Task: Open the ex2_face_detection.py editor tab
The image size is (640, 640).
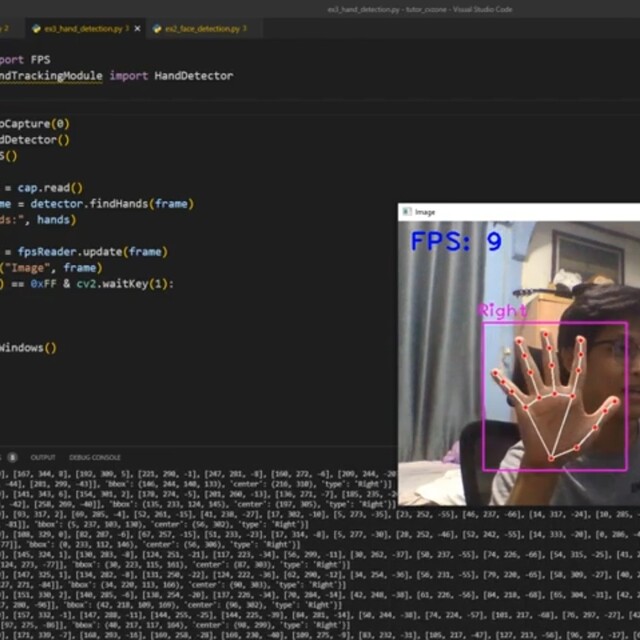Action: tap(202, 29)
